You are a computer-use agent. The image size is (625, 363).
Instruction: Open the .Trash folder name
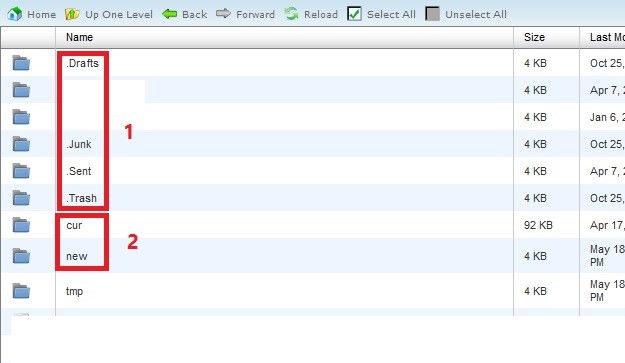click(81, 198)
